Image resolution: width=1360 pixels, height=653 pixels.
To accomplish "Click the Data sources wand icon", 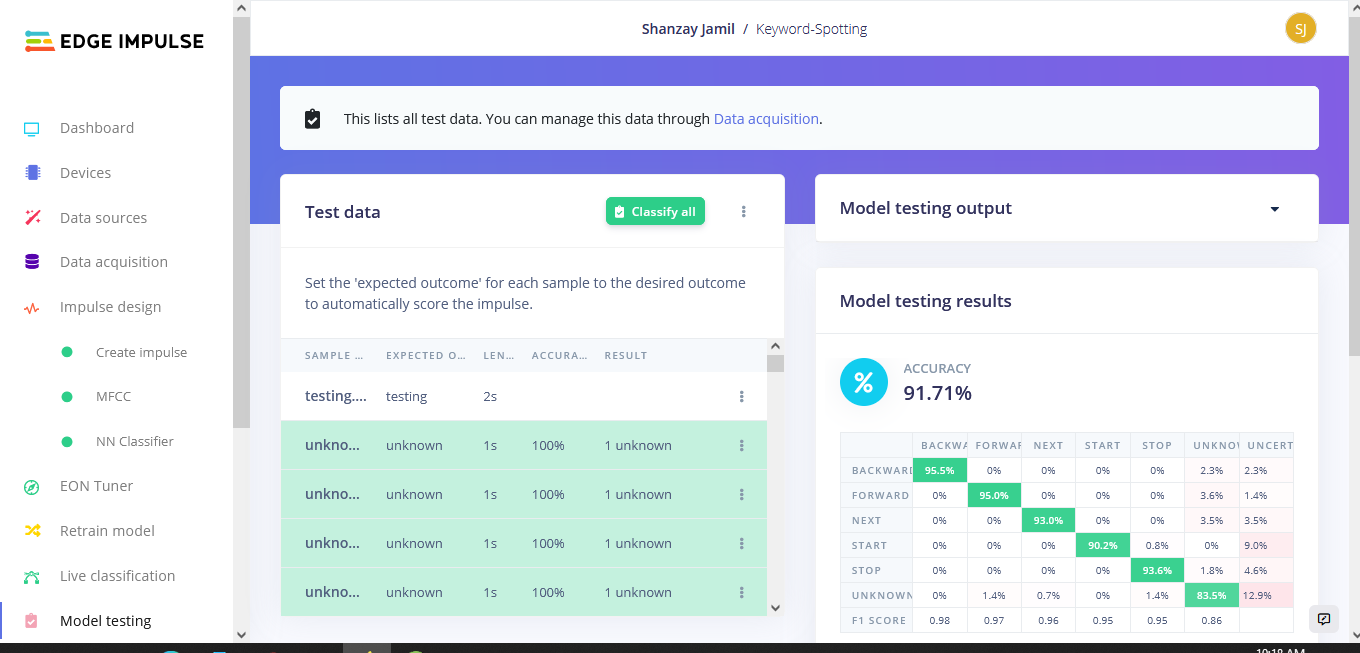I will (32, 218).
